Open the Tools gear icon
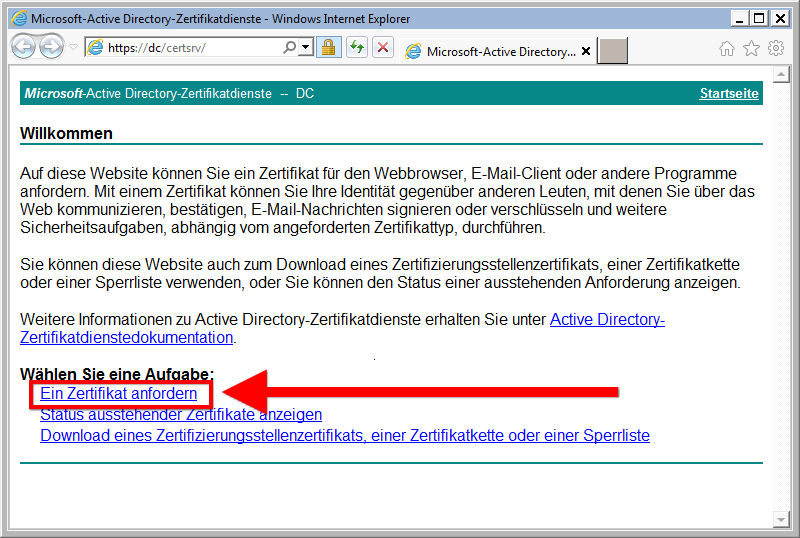The width and height of the screenshot is (800, 538). [775, 48]
